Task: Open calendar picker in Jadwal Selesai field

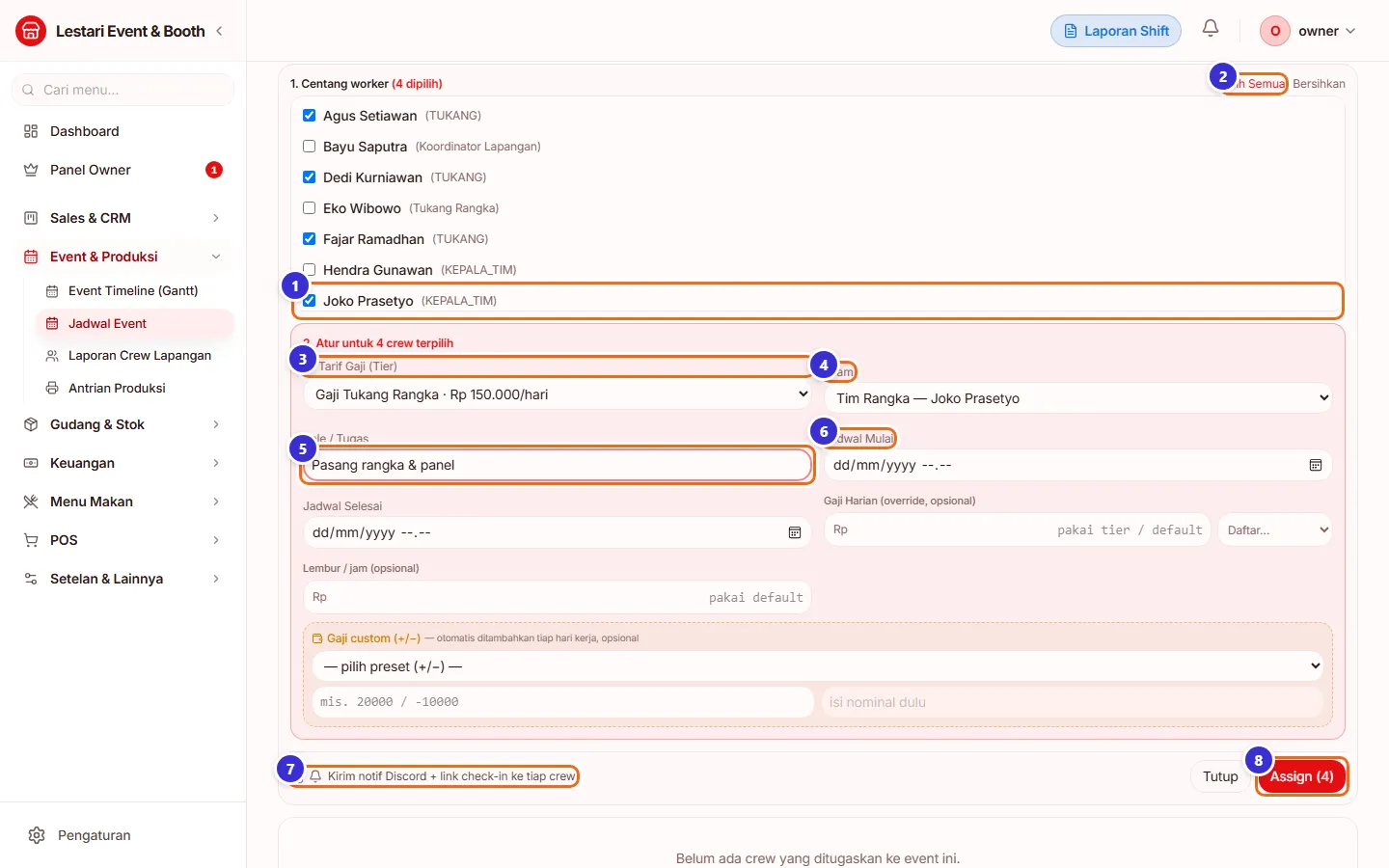Action: pyautogui.click(x=795, y=532)
